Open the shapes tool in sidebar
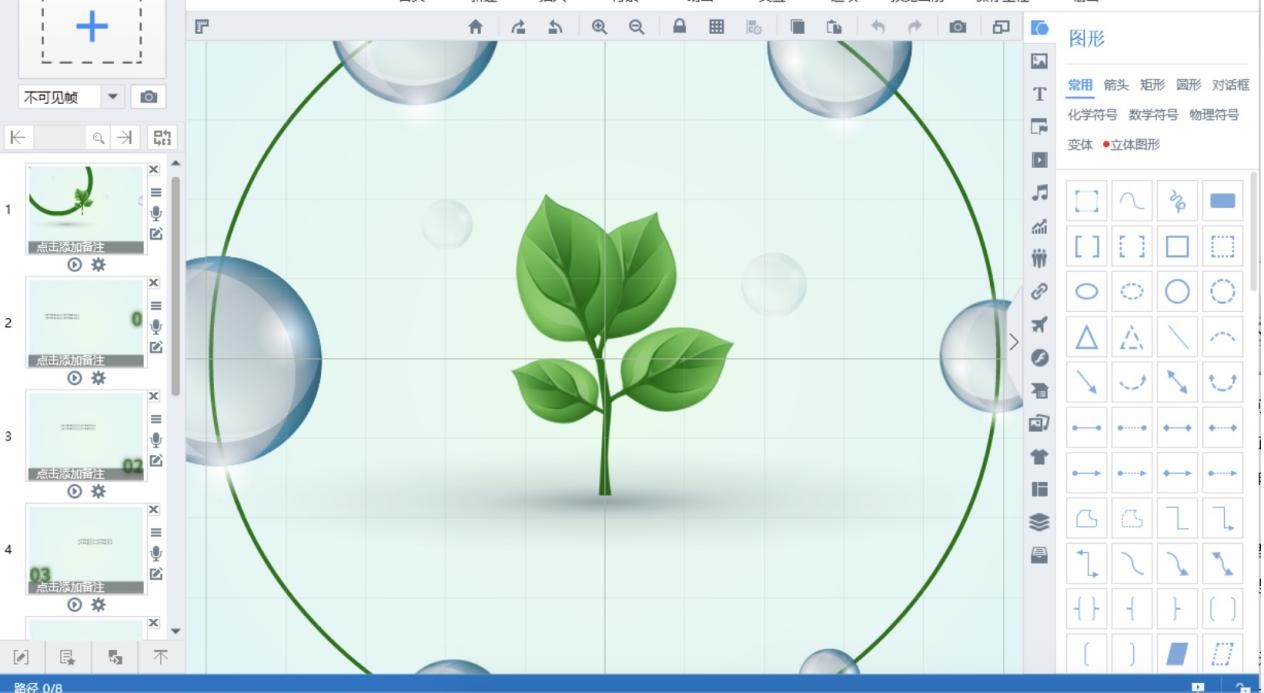 click(x=1040, y=28)
